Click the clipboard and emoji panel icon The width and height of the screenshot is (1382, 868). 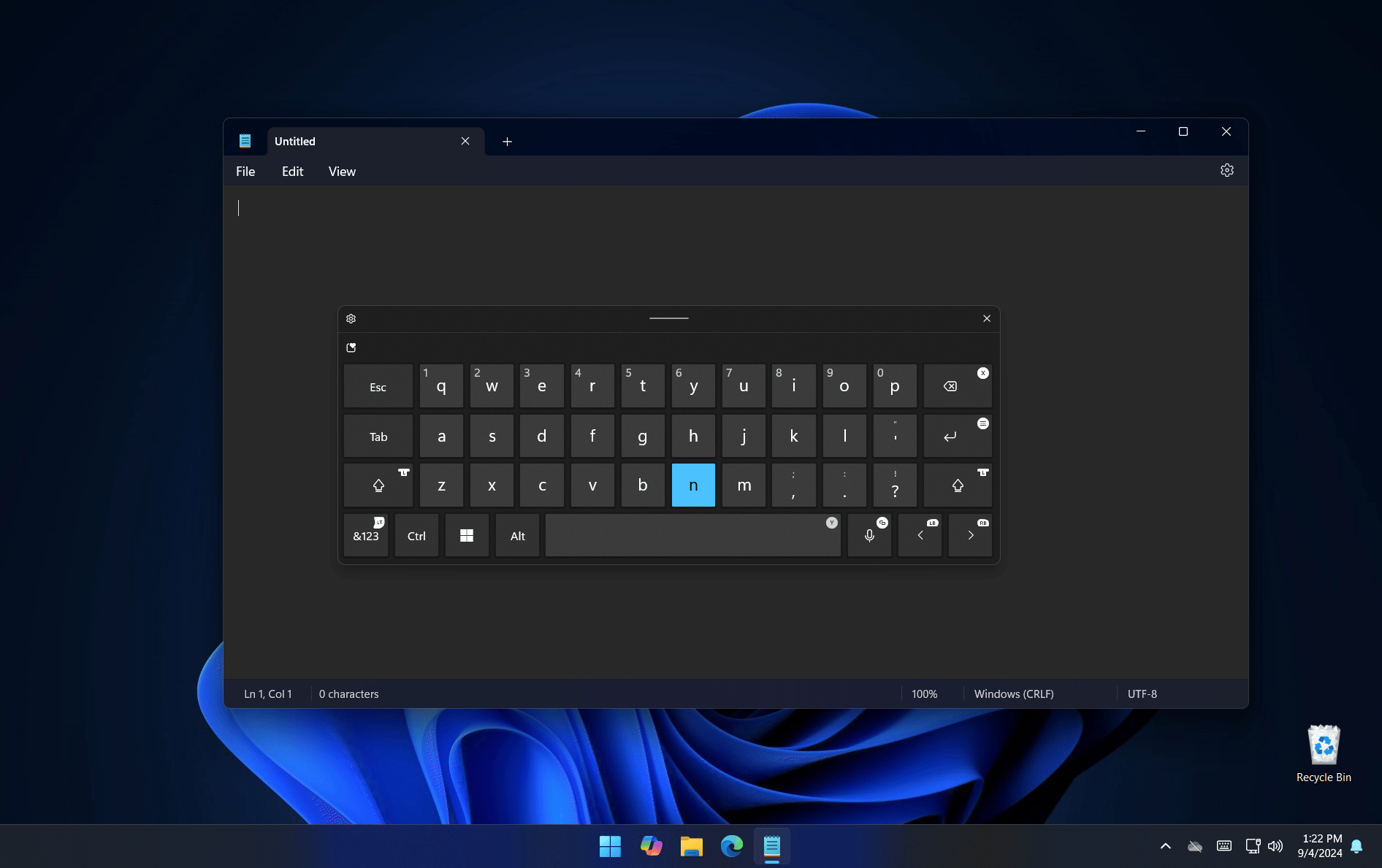pyautogui.click(x=351, y=348)
